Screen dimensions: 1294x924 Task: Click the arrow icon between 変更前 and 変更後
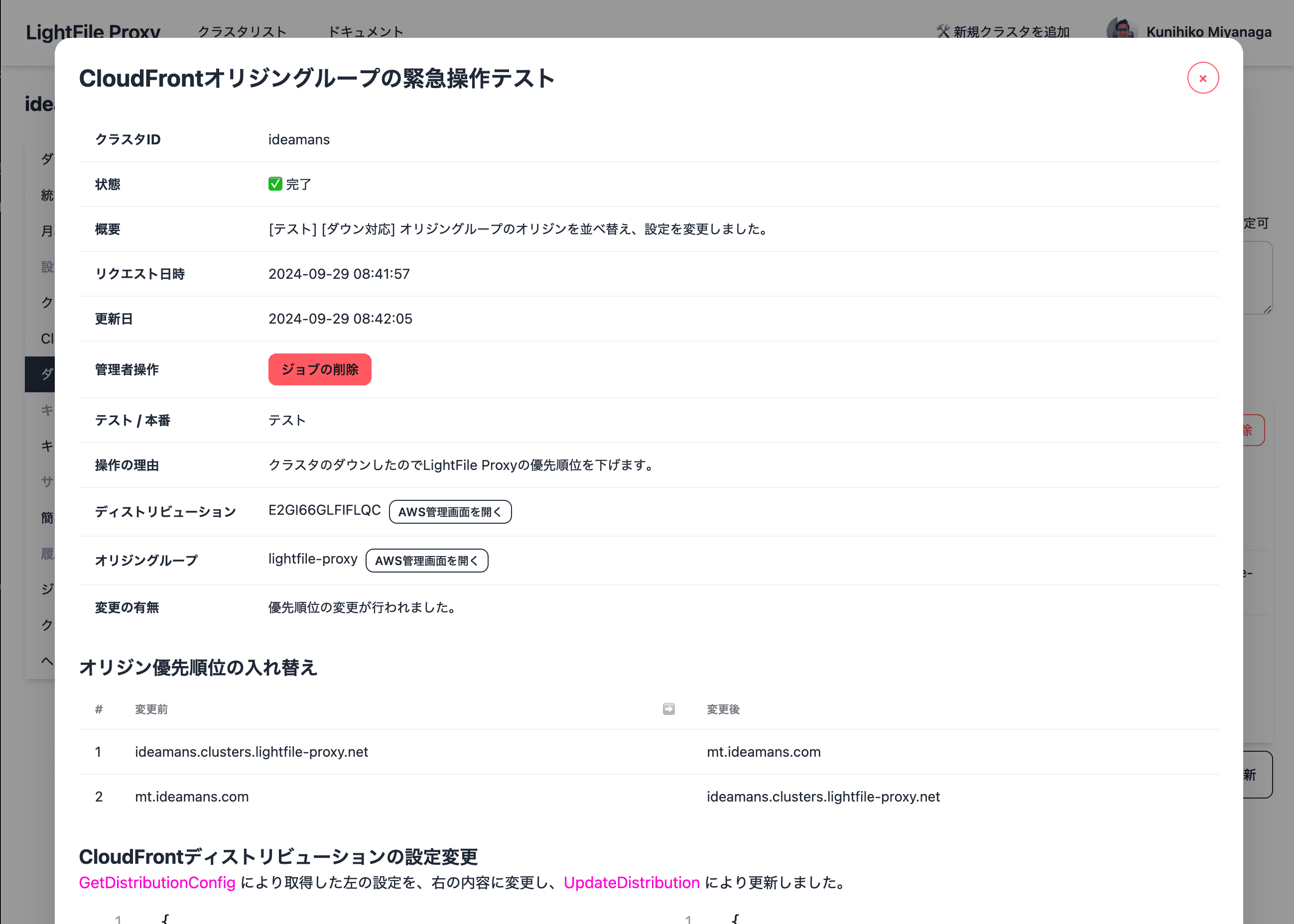coord(668,709)
